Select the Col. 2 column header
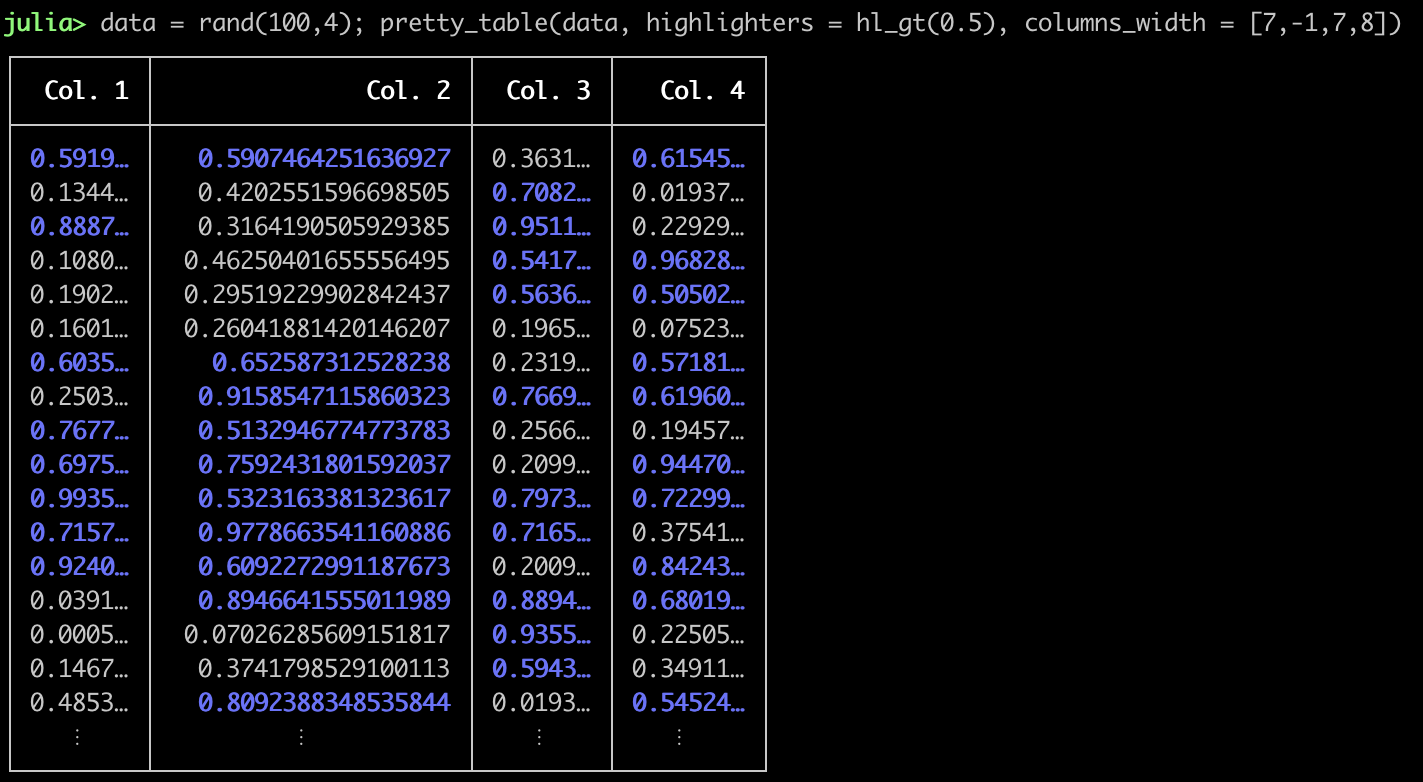The height and width of the screenshot is (782, 1423). point(408,91)
